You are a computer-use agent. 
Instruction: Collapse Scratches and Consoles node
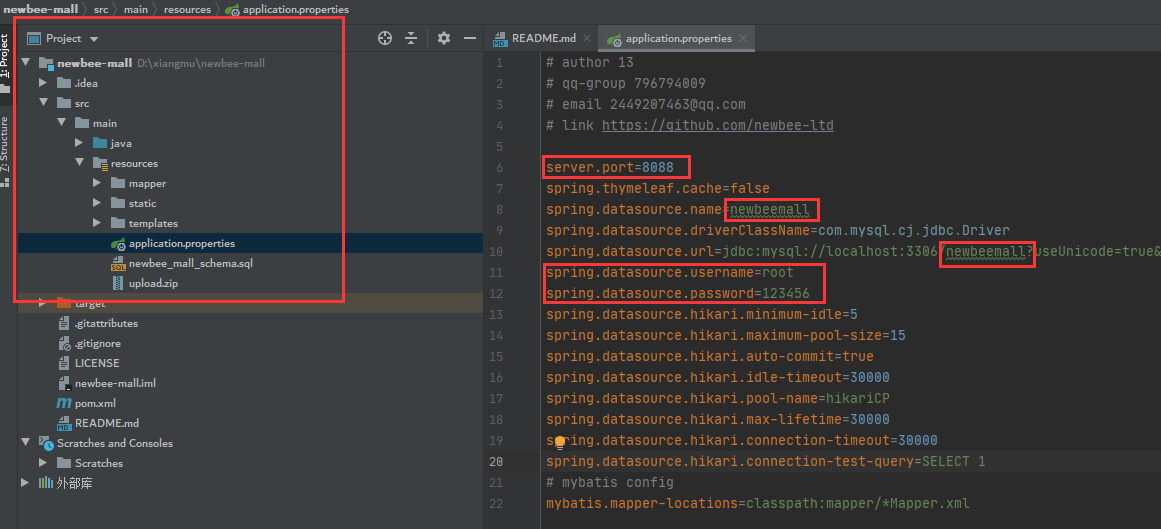27,443
